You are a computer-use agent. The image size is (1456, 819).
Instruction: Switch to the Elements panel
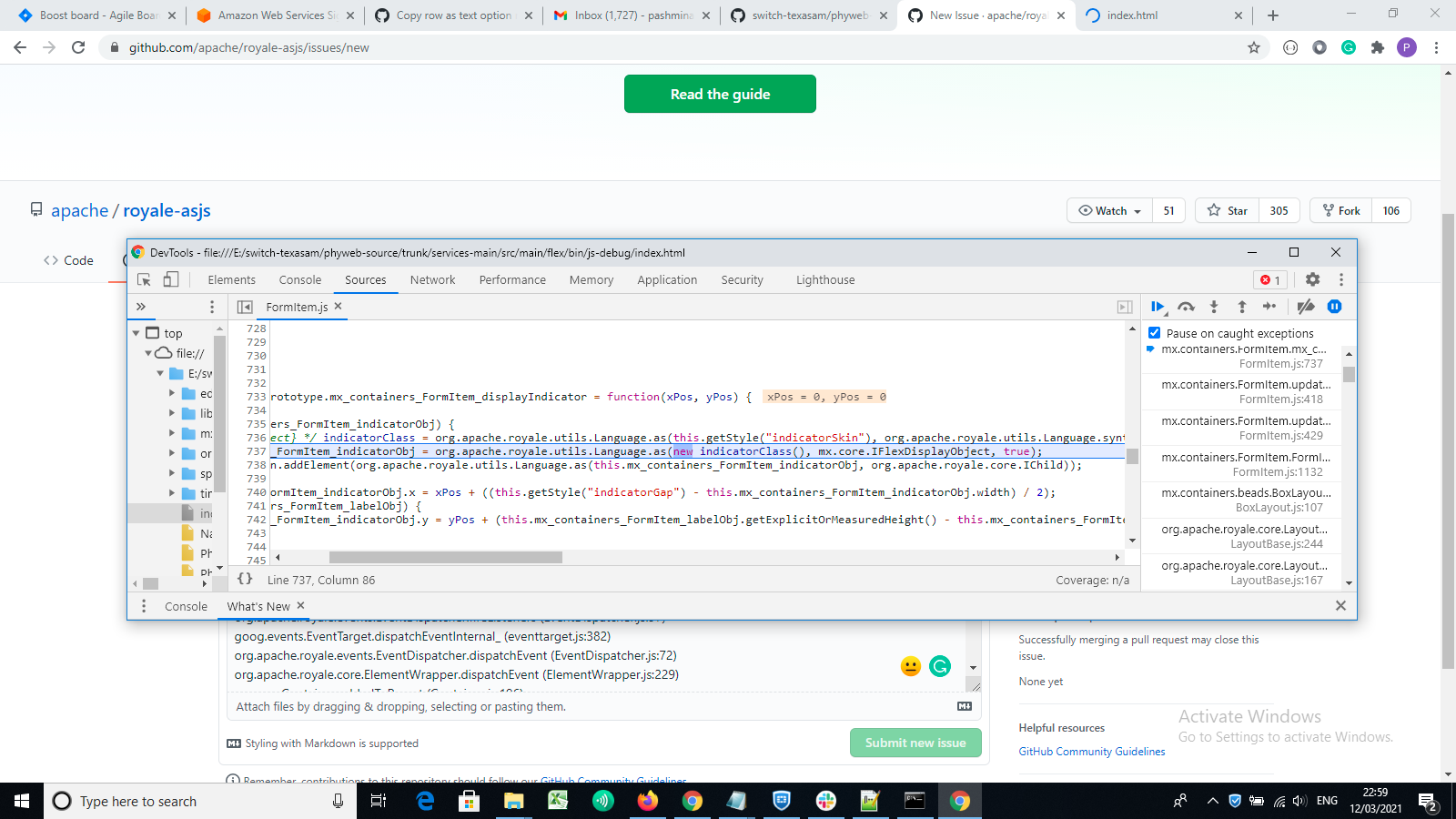point(231,279)
